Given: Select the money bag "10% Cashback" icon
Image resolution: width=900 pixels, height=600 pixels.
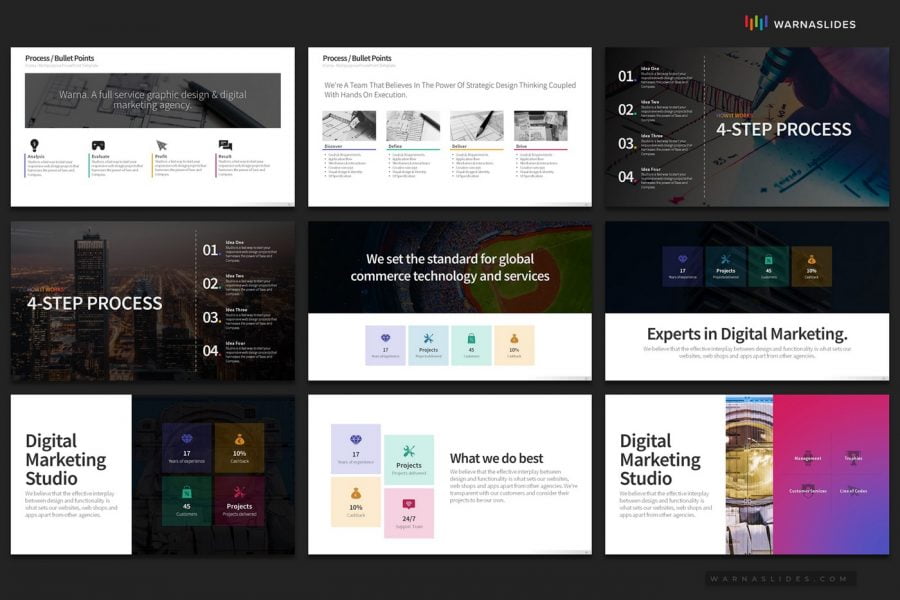Looking at the screenshot, I should point(356,495).
